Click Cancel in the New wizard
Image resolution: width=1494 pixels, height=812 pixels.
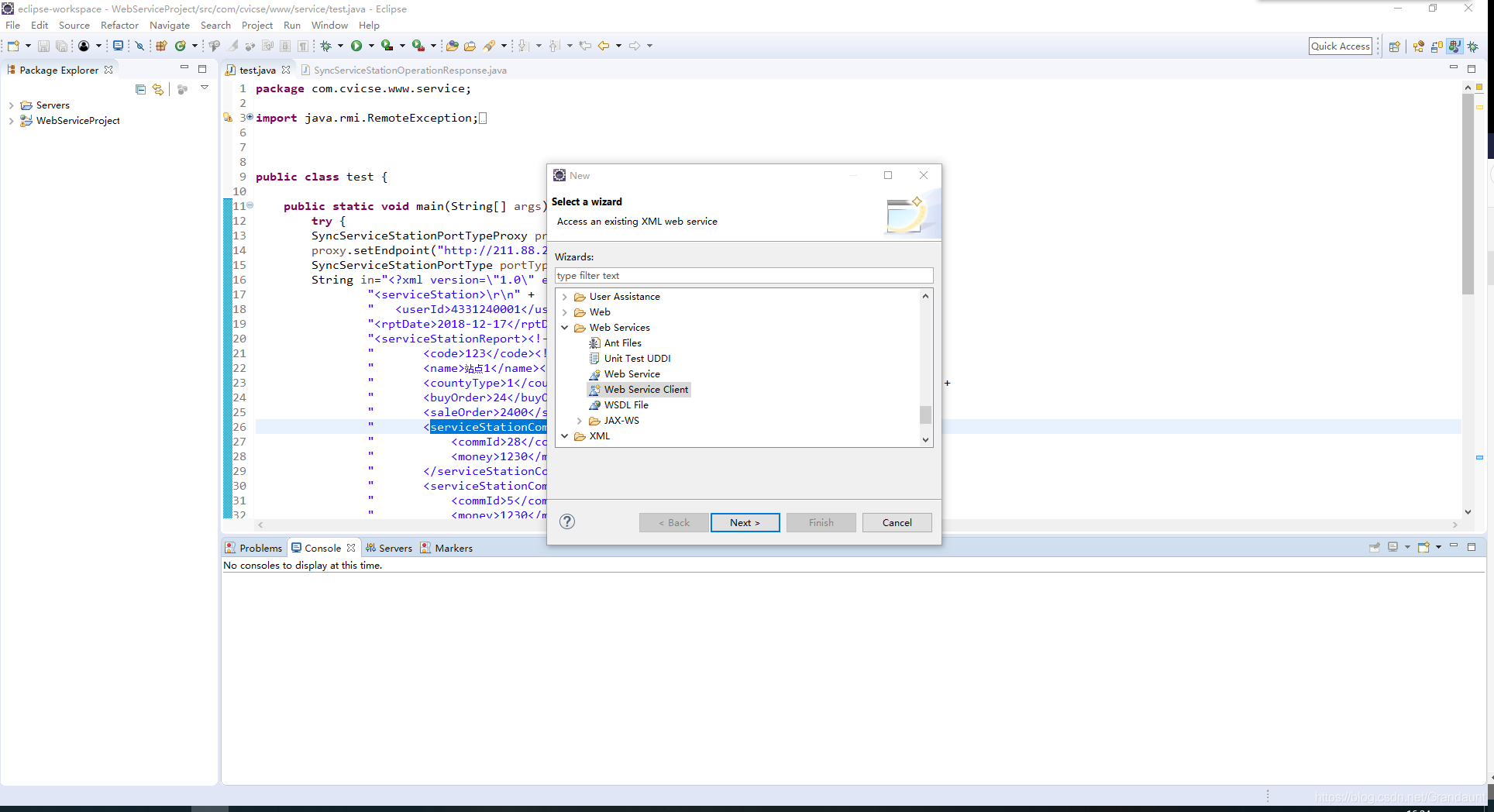(897, 522)
